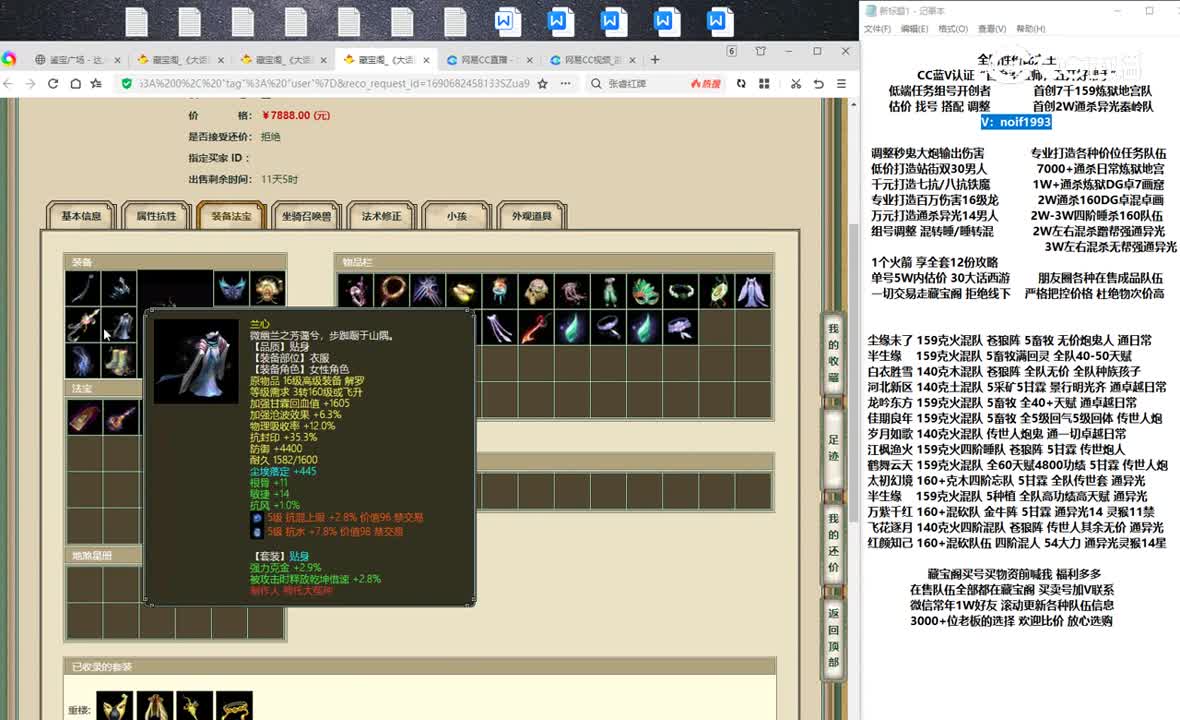Click the green round amulet inventory item
This screenshot has height=720, width=1180.
[716, 291]
